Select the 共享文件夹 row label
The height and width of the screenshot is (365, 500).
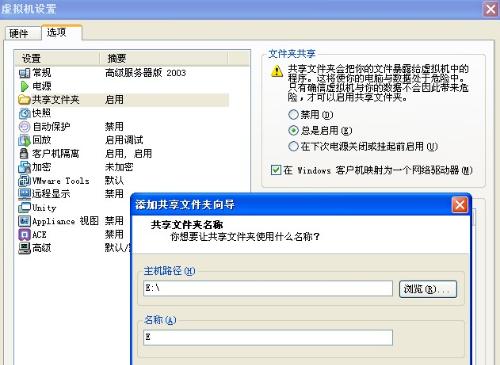[x=56, y=99]
